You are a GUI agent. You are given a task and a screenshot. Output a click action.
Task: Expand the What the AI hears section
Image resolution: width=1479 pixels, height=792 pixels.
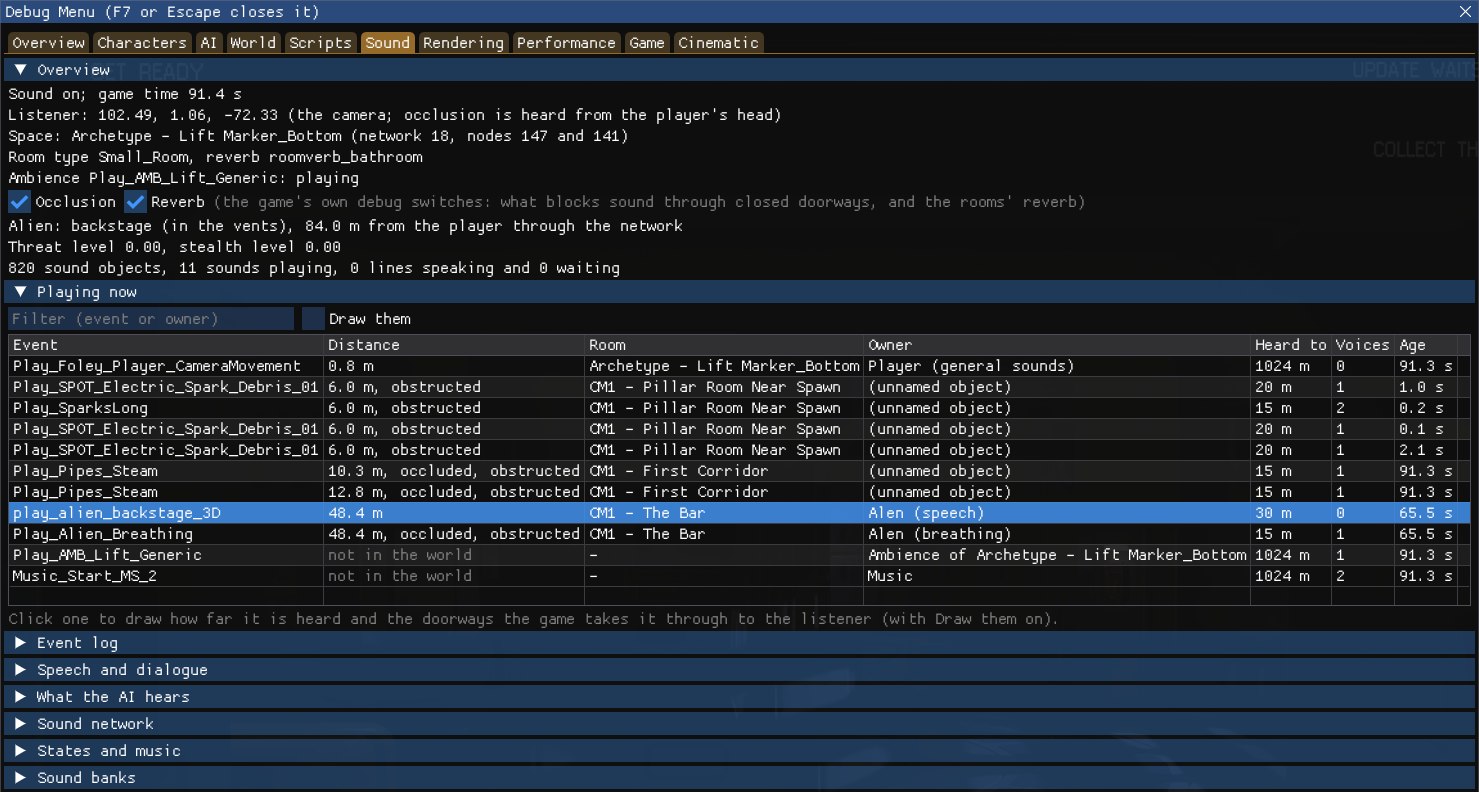pyautogui.click(x=739, y=697)
